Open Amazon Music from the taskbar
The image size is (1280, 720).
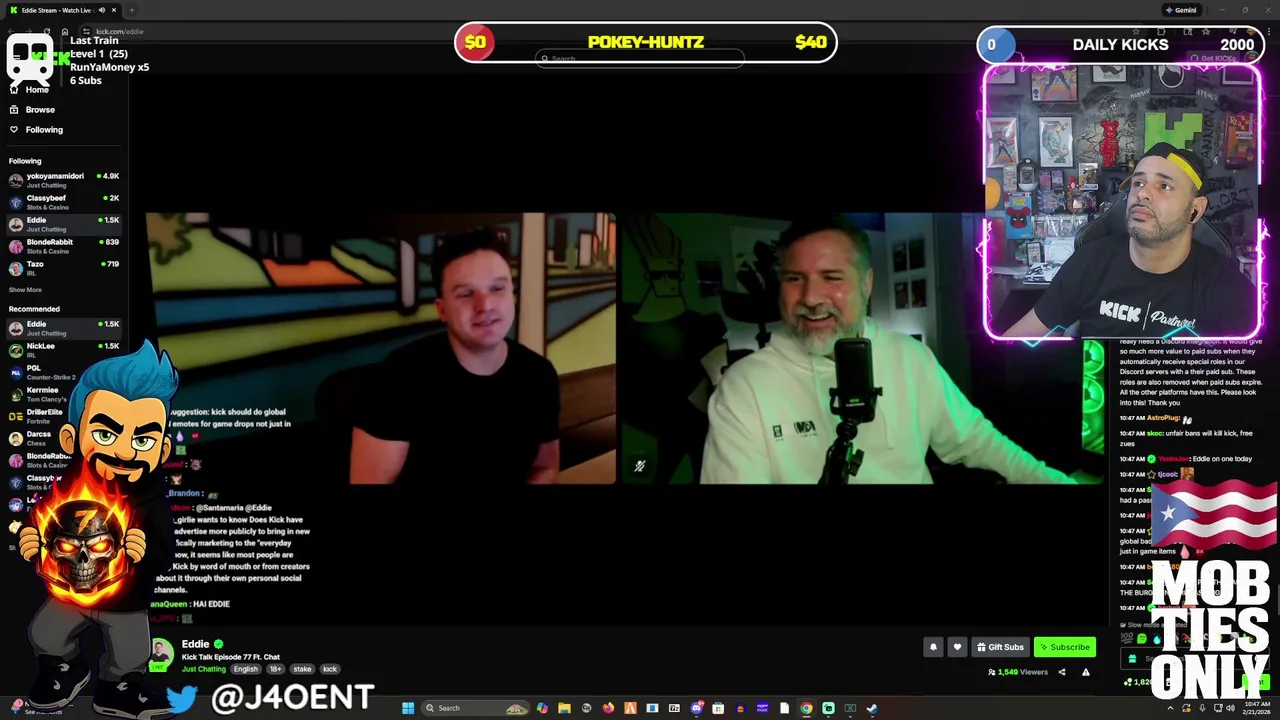pos(762,708)
